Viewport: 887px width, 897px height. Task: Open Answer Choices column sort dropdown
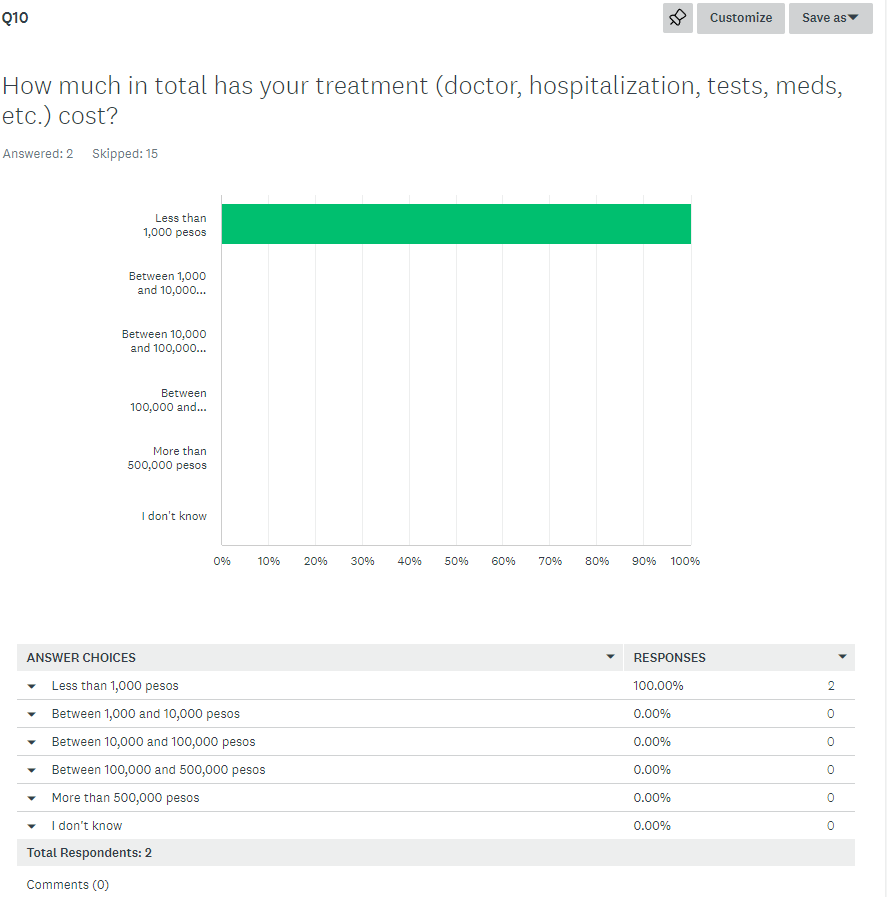click(x=610, y=657)
